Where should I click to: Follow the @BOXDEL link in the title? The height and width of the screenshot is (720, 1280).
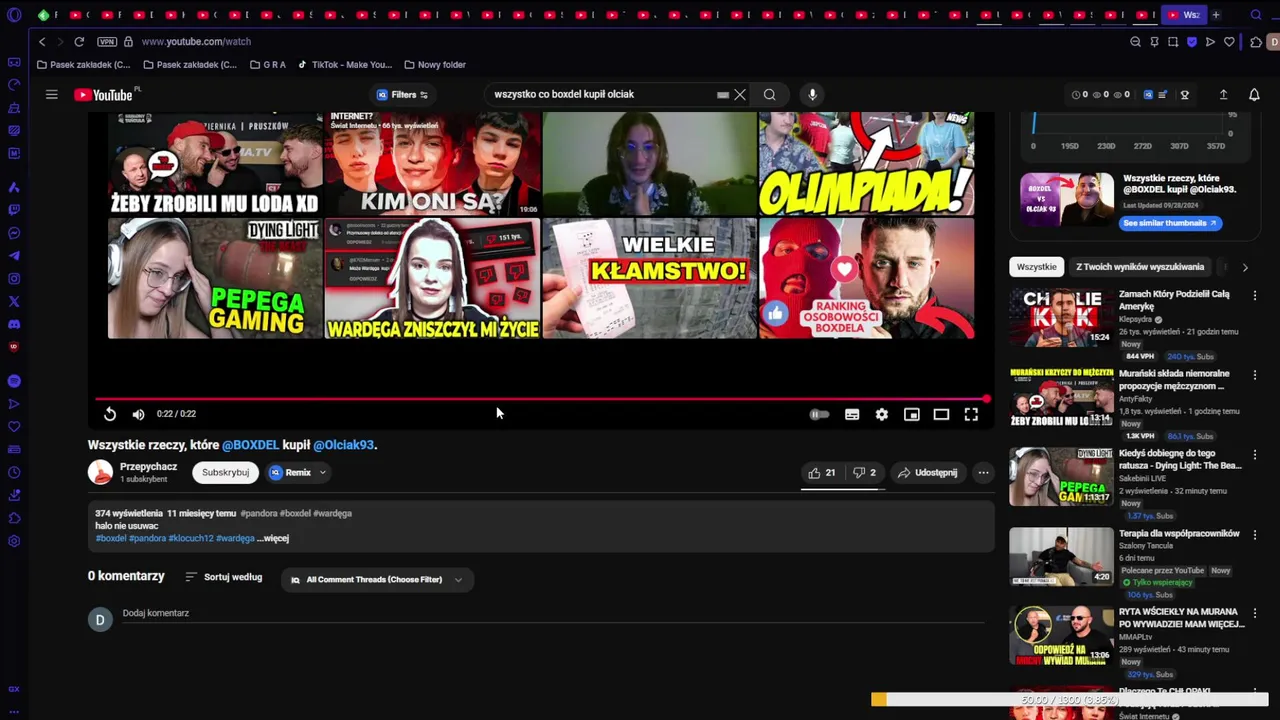tap(250, 445)
